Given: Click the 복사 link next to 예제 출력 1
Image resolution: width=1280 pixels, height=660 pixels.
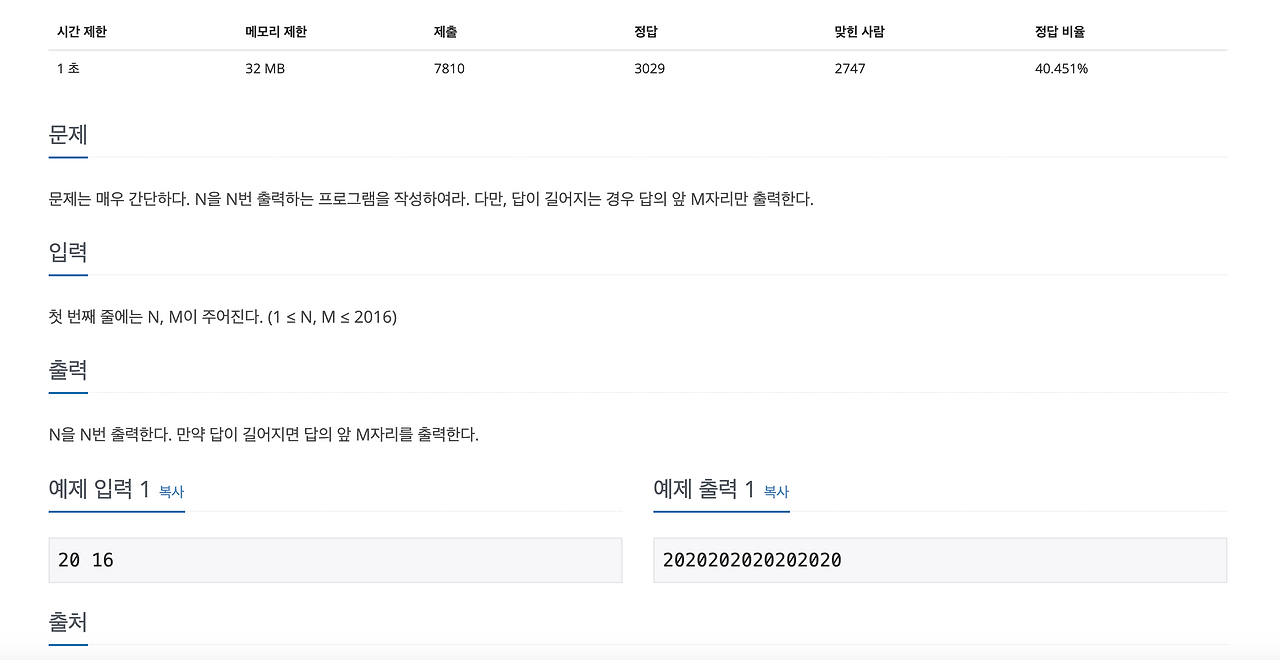Looking at the screenshot, I should click(775, 492).
